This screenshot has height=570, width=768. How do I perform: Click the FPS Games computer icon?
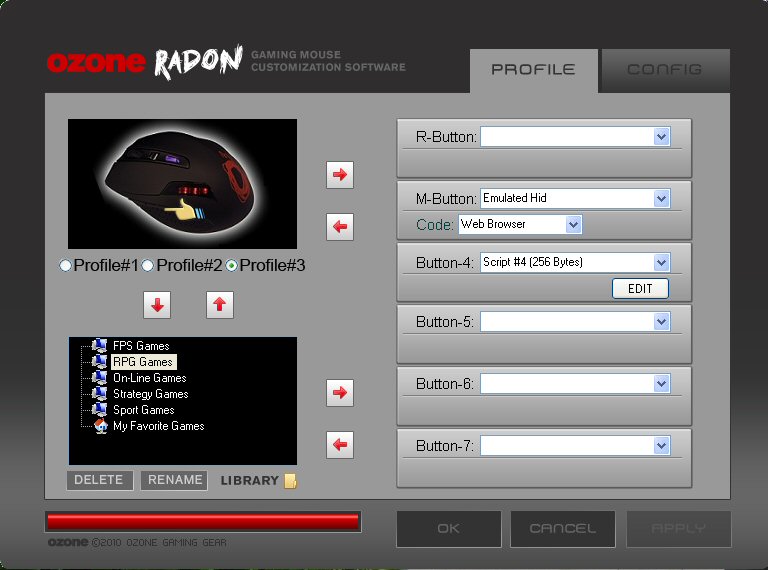point(99,345)
